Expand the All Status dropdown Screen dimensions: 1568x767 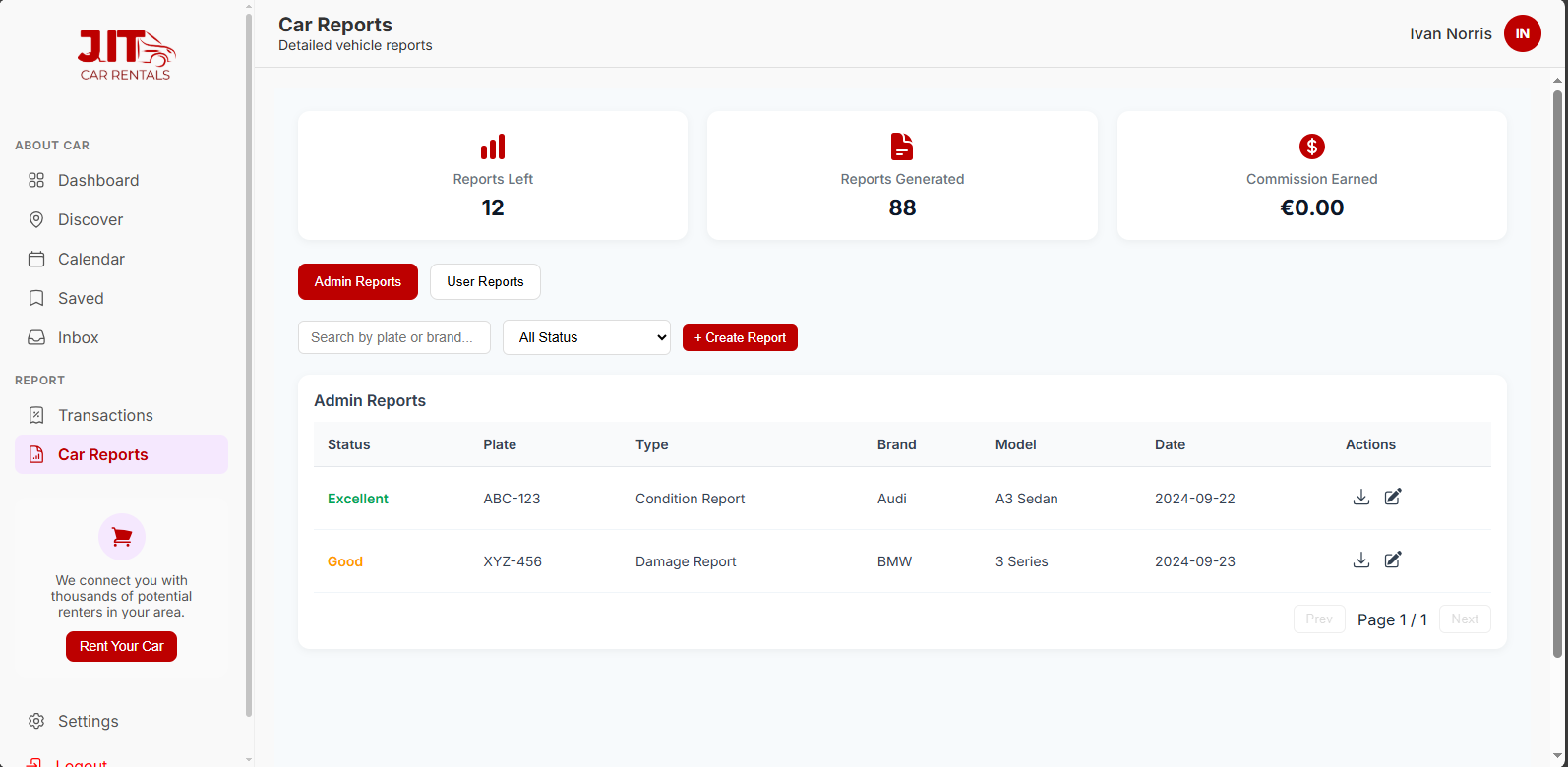point(586,337)
